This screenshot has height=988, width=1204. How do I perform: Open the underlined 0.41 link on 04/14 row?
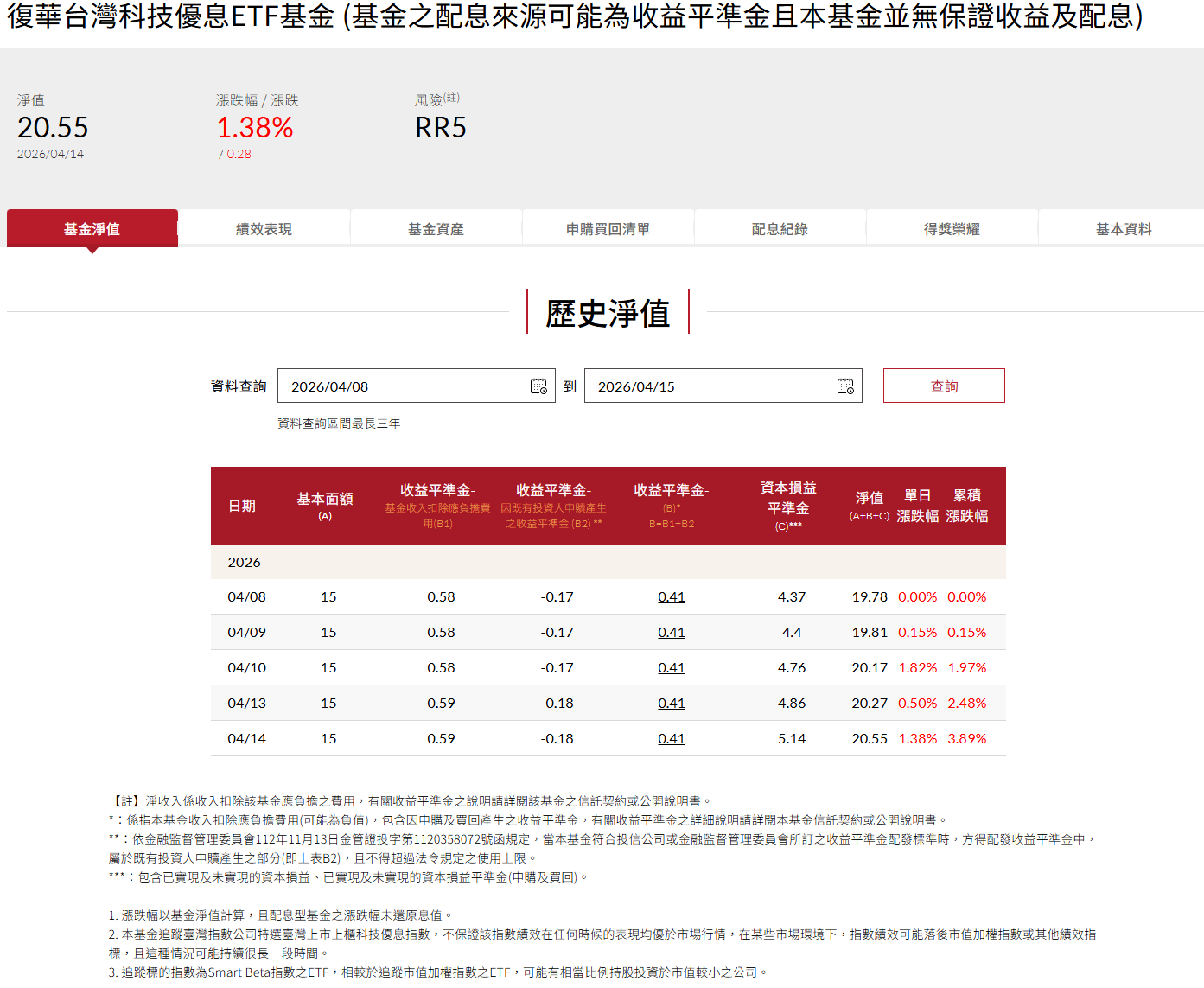672,738
